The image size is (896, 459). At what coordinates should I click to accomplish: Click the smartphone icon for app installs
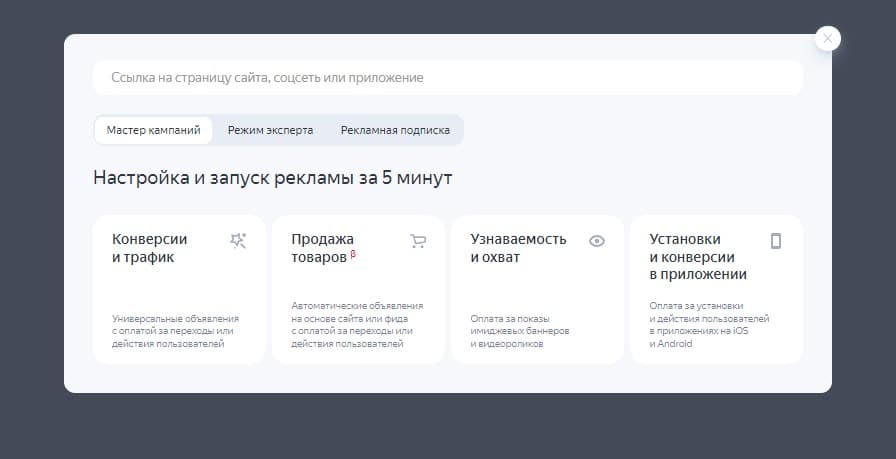pos(775,241)
